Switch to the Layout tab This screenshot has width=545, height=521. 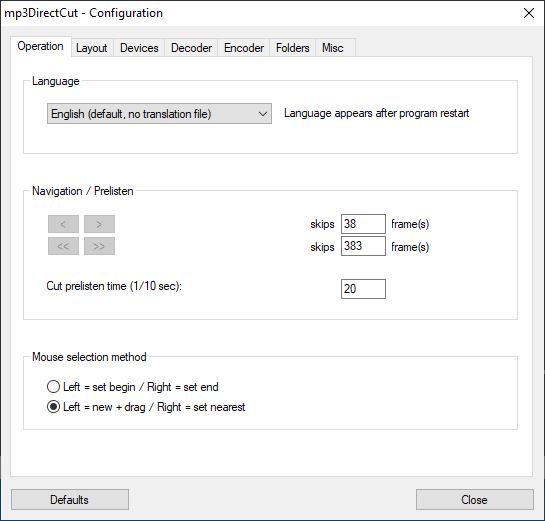[x=92, y=48]
